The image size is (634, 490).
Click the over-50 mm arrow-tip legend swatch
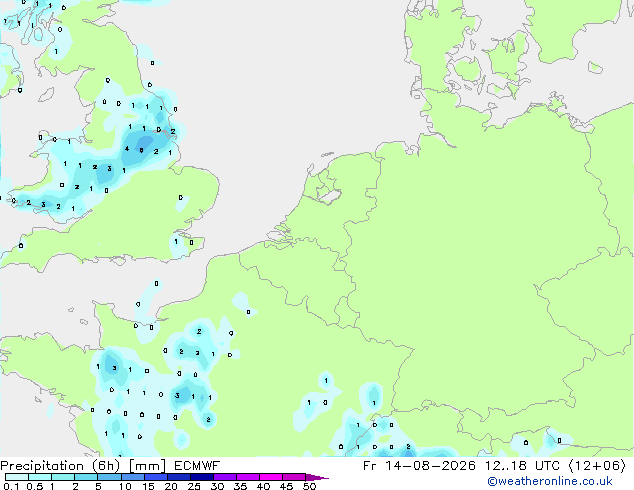pos(317,477)
